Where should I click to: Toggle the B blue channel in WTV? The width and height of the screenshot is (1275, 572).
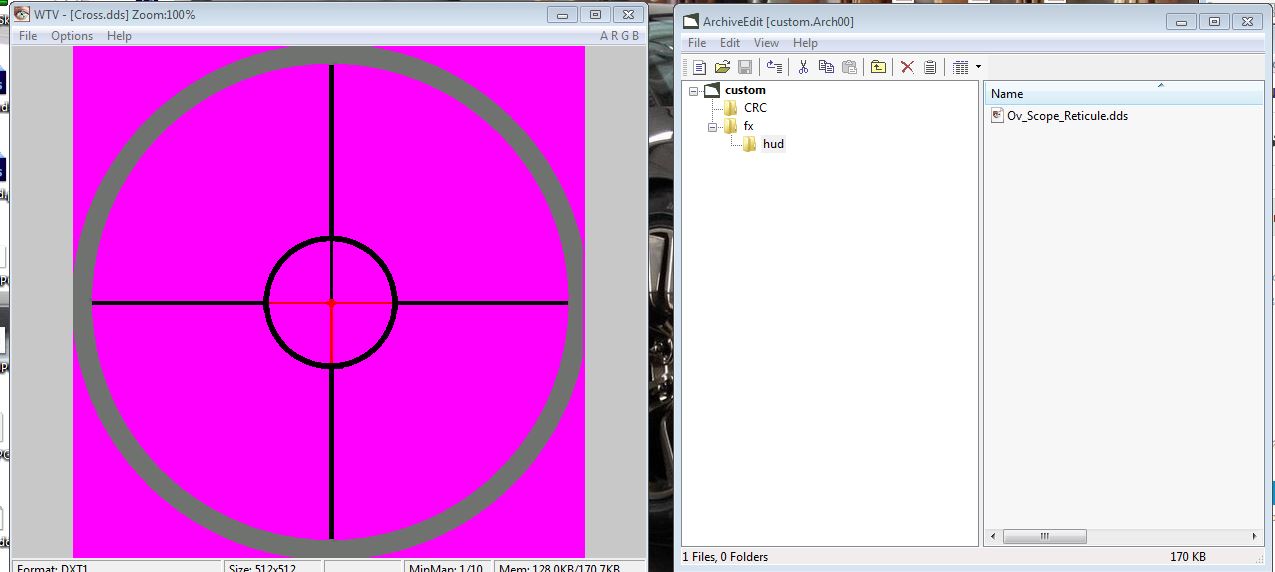point(635,36)
